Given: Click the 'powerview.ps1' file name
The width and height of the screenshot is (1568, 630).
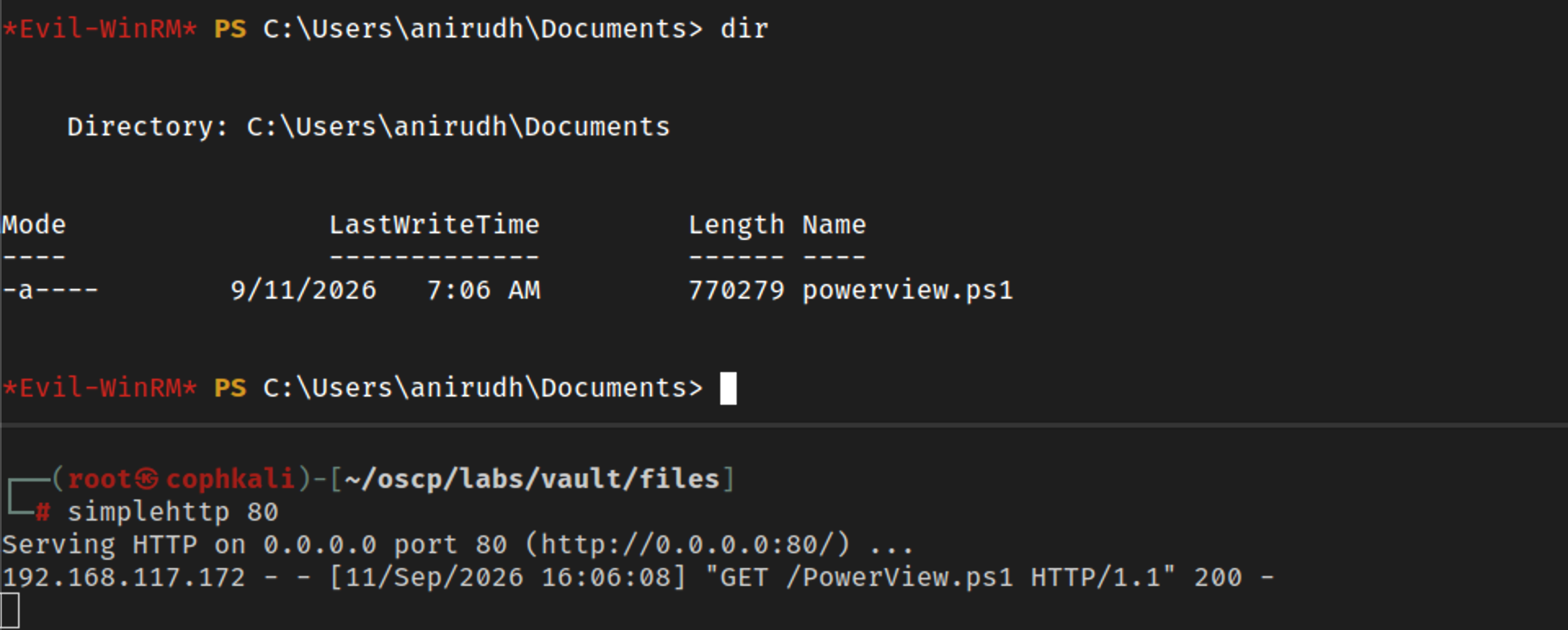Looking at the screenshot, I should click(907, 291).
